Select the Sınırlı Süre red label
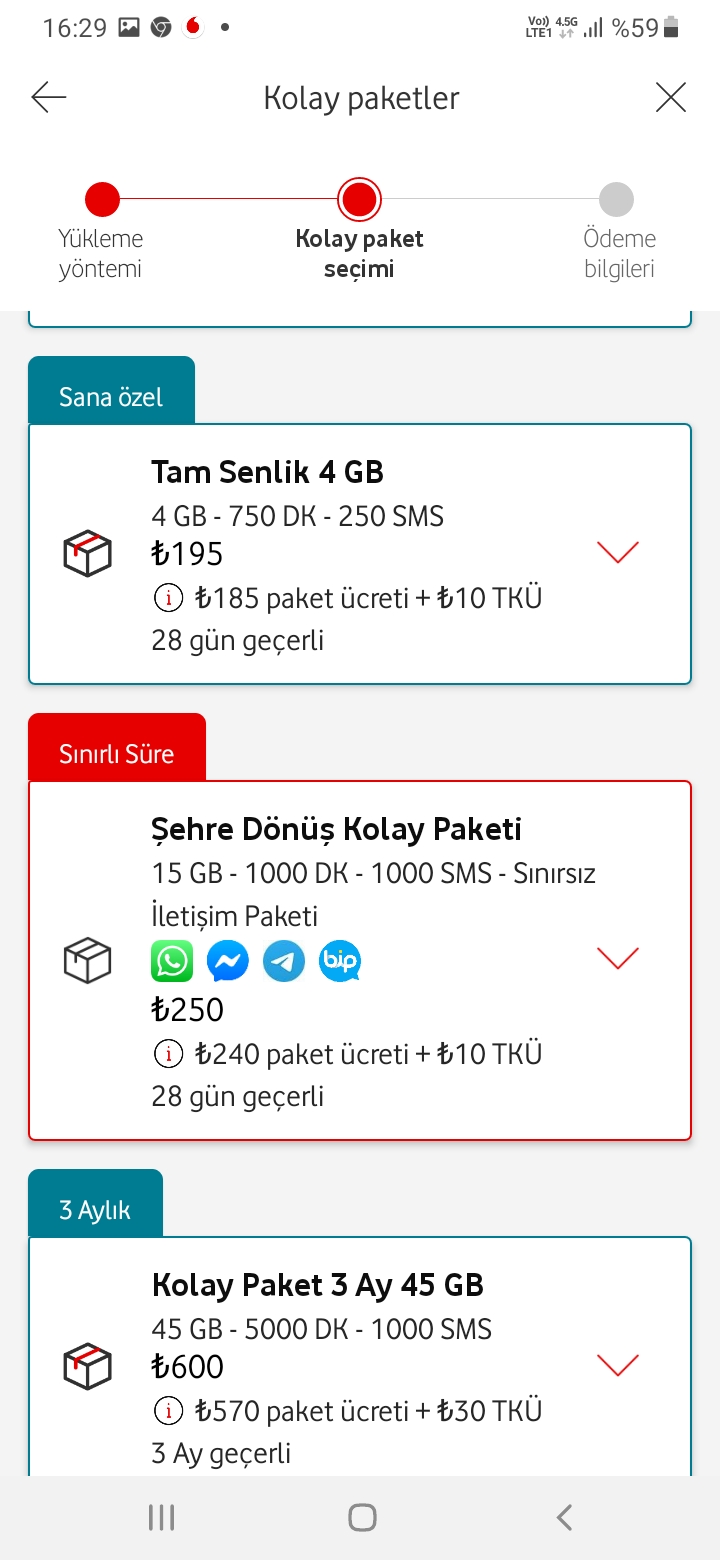The image size is (720, 1560). point(117,748)
